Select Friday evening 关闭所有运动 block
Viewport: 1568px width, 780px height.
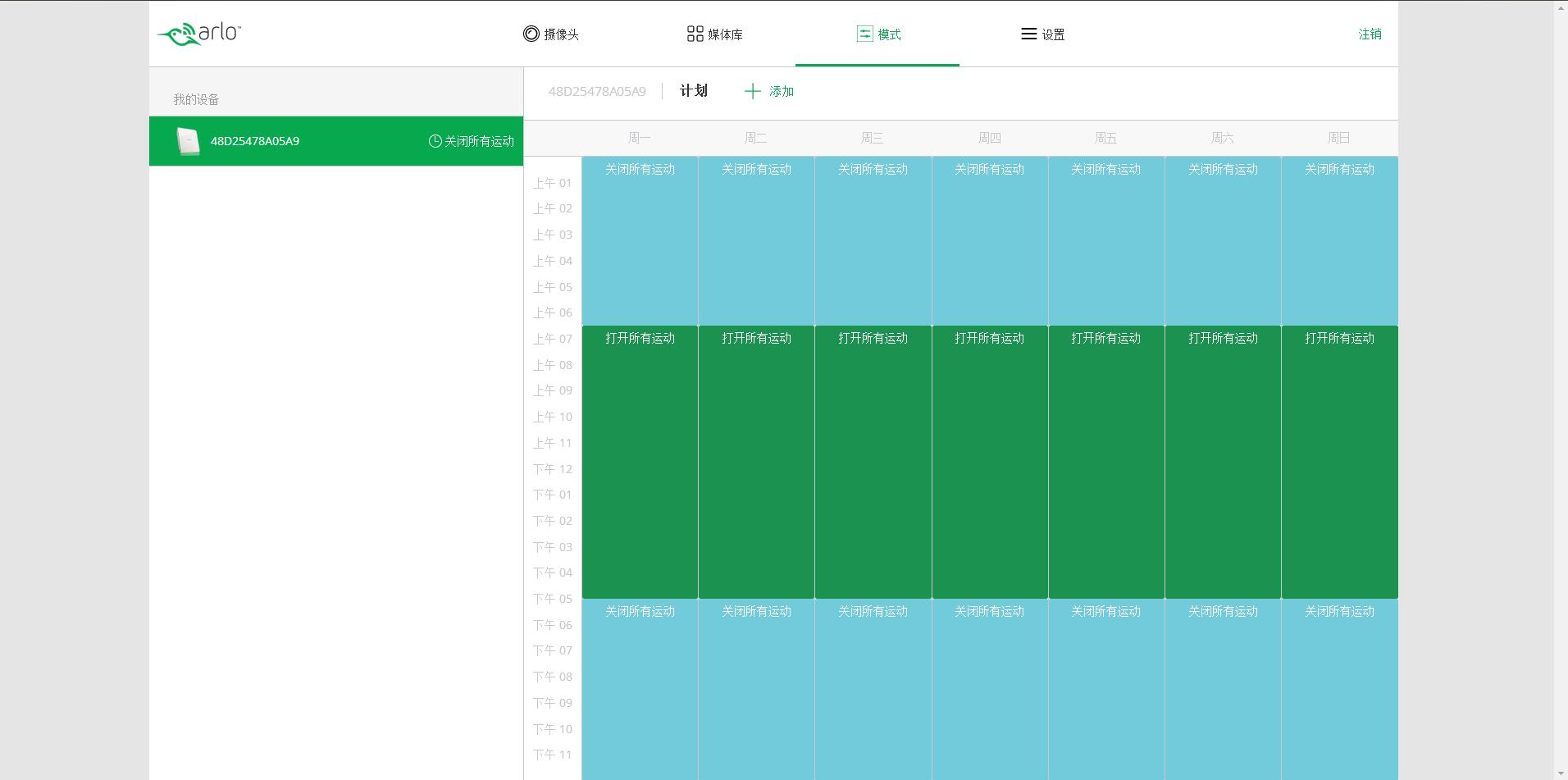(1106, 689)
